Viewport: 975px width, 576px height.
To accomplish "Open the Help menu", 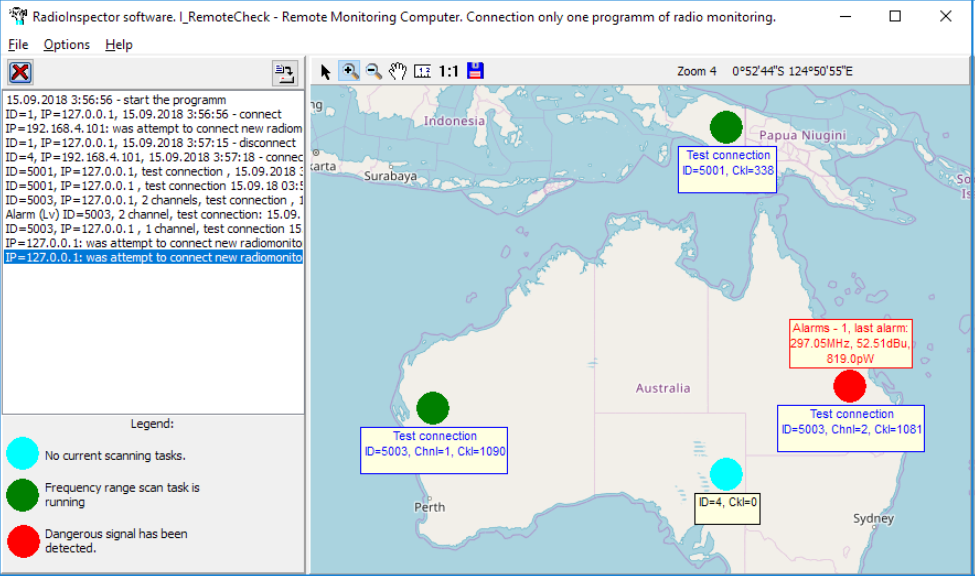I will tap(119, 45).
